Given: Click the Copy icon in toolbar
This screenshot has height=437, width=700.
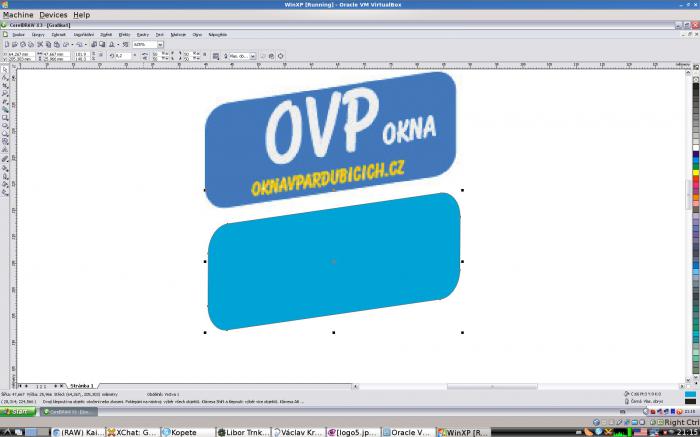Looking at the screenshot, I should click(x=48, y=45).
